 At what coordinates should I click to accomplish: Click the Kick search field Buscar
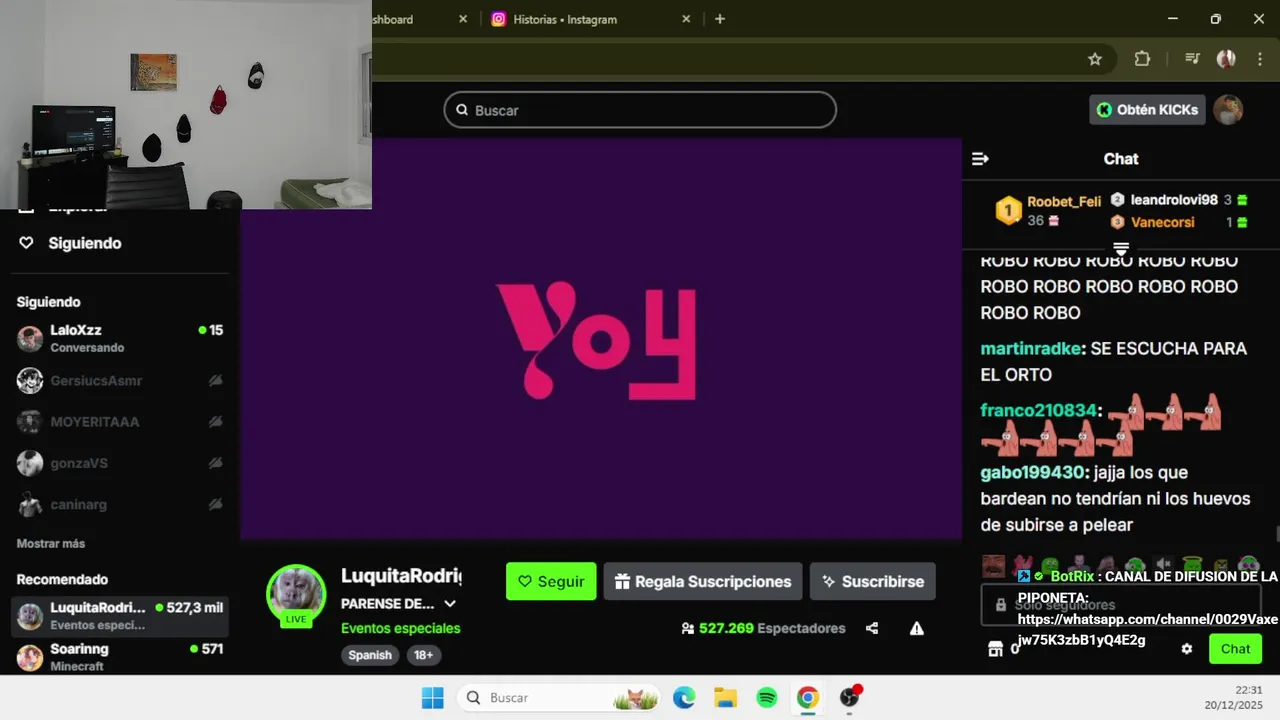click(640, 110)
